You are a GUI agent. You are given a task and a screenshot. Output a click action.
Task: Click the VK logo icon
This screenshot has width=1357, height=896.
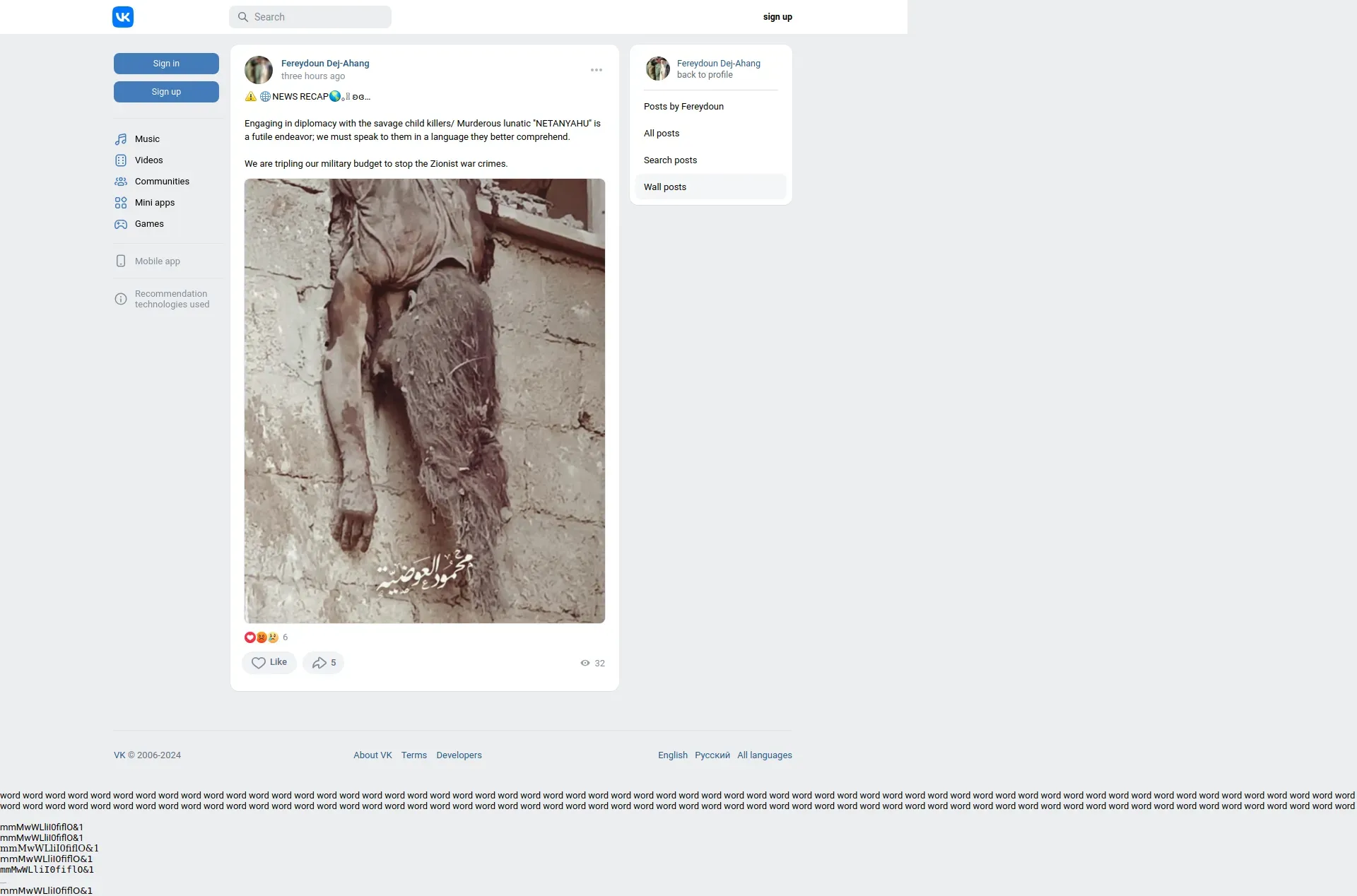tap(122, 17)
